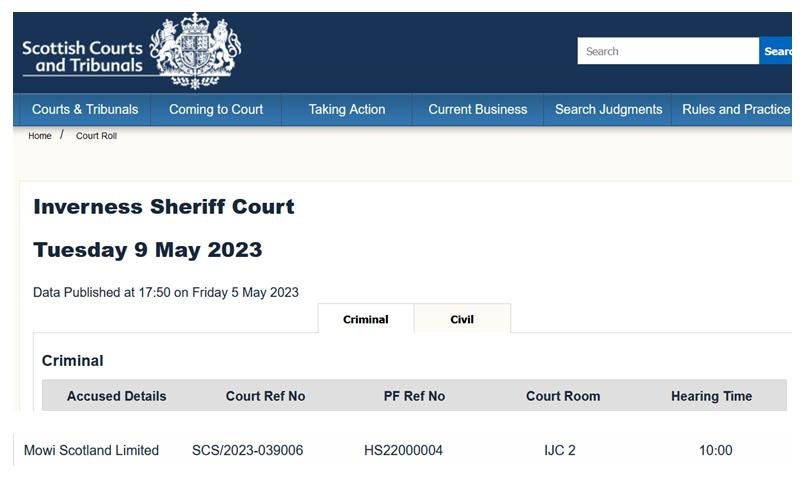
Task: Open the Rules and Practice menu
Action: pyautogui.click(x=736, y=110)
